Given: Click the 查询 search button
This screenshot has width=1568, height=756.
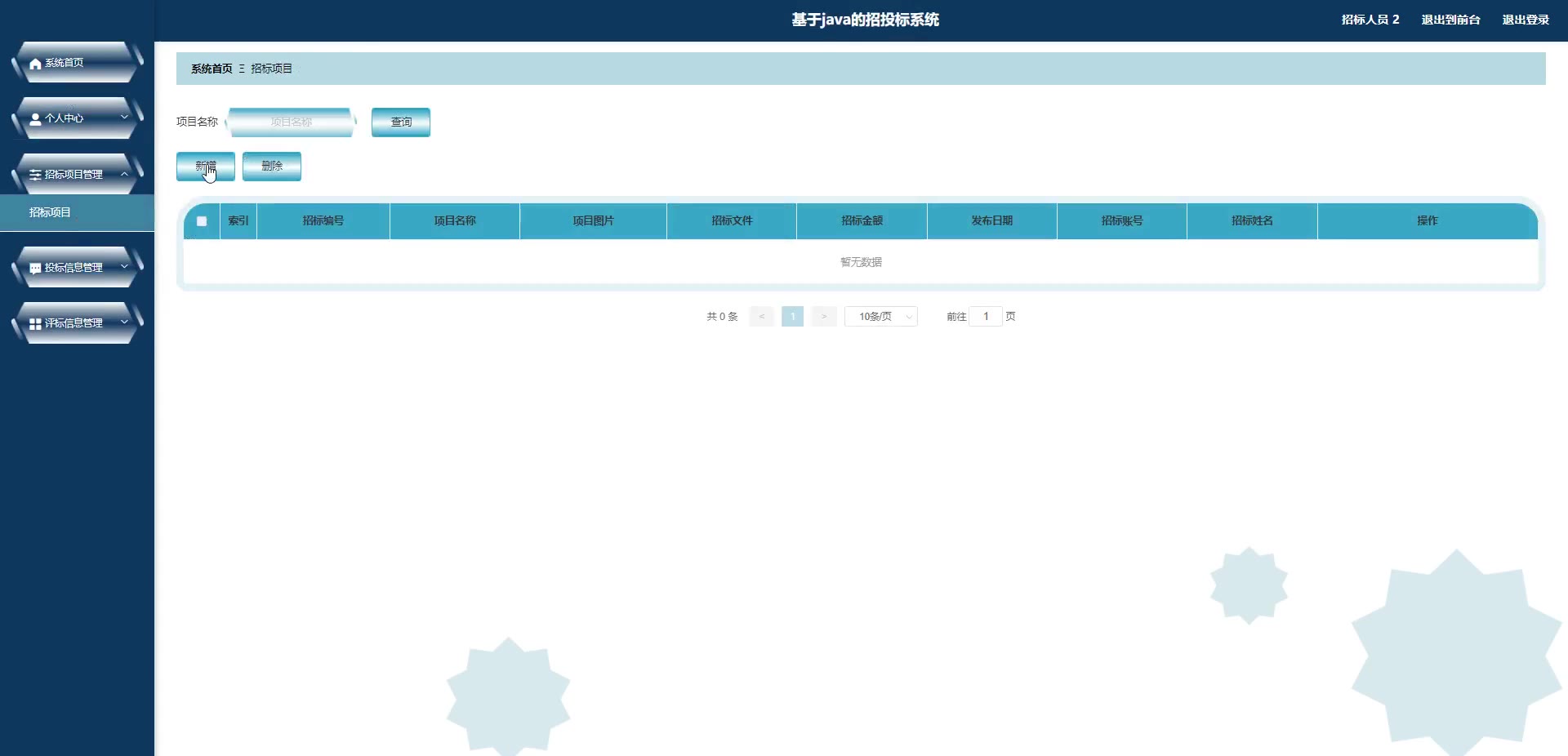Looking at the screenshot, I should tap(401, 122).
